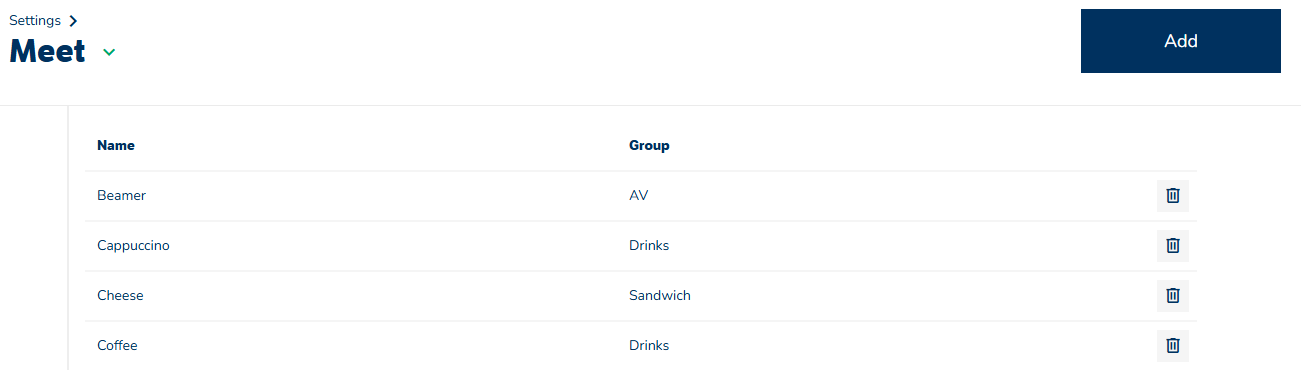Open the Beamer item

(x=121, y=196)
